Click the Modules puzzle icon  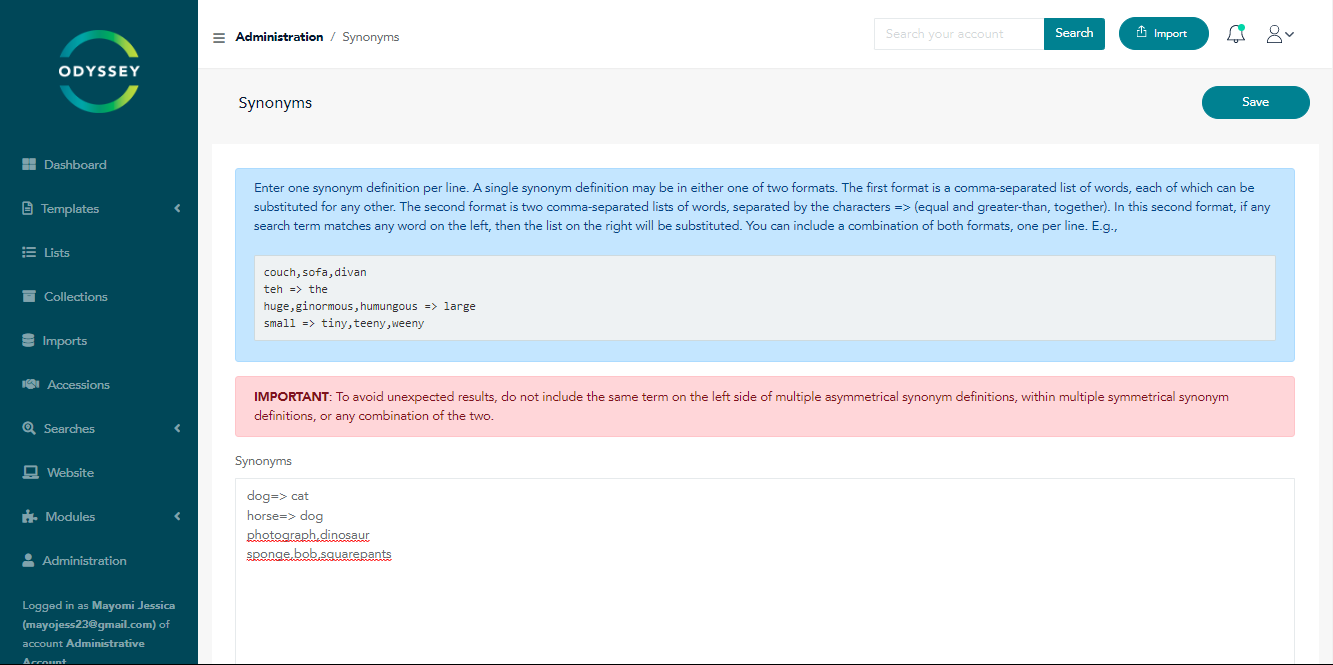pyautogui.click(x=30, y=517)
